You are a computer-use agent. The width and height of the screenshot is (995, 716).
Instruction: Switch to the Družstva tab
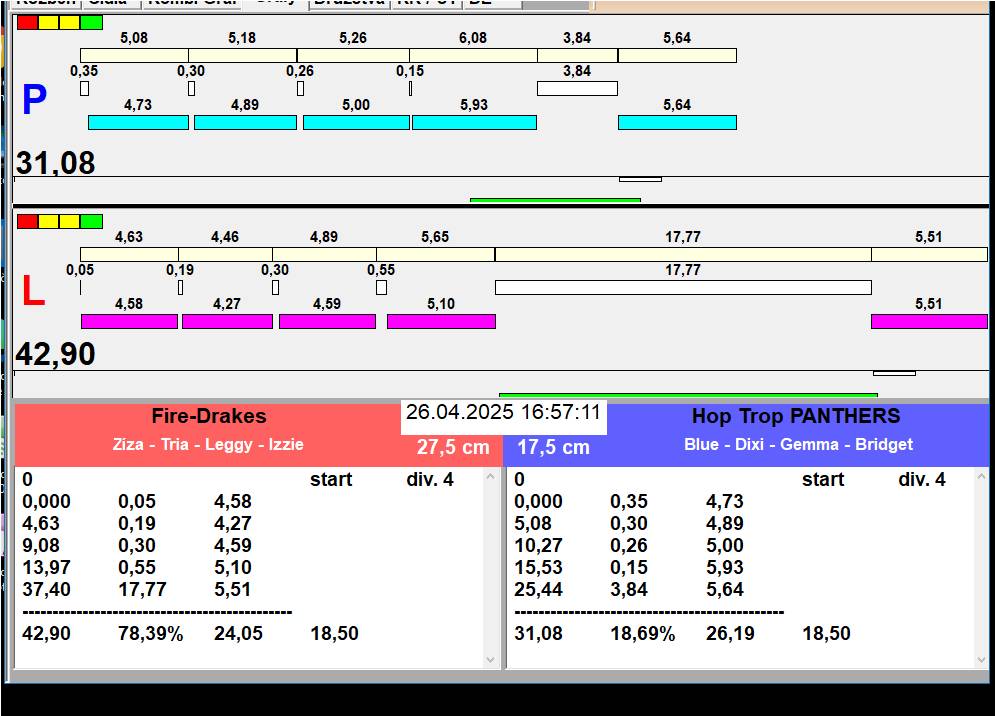click(347, 3)
